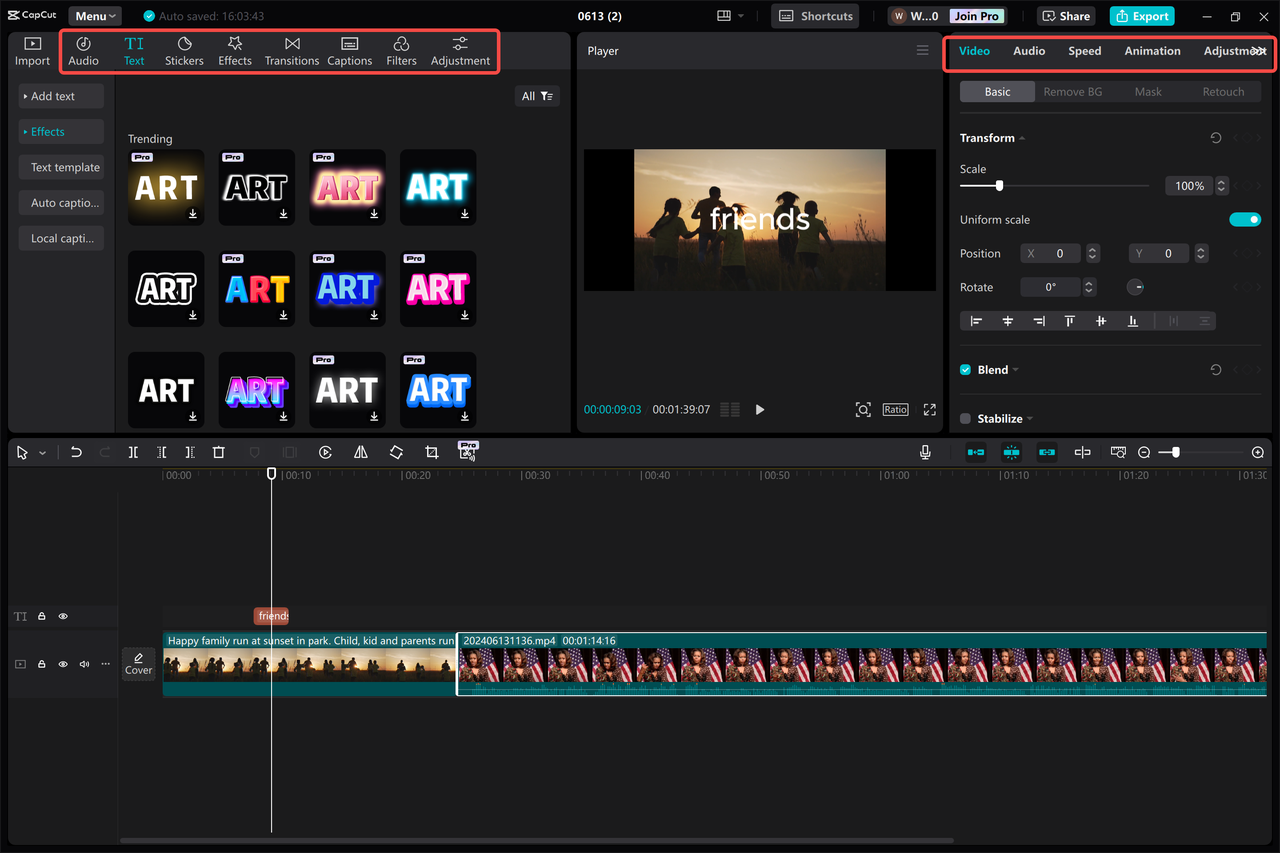Select the Split tool in the timeline toolbar
This screenshot has width=1280, height=853.
[133, 452]
